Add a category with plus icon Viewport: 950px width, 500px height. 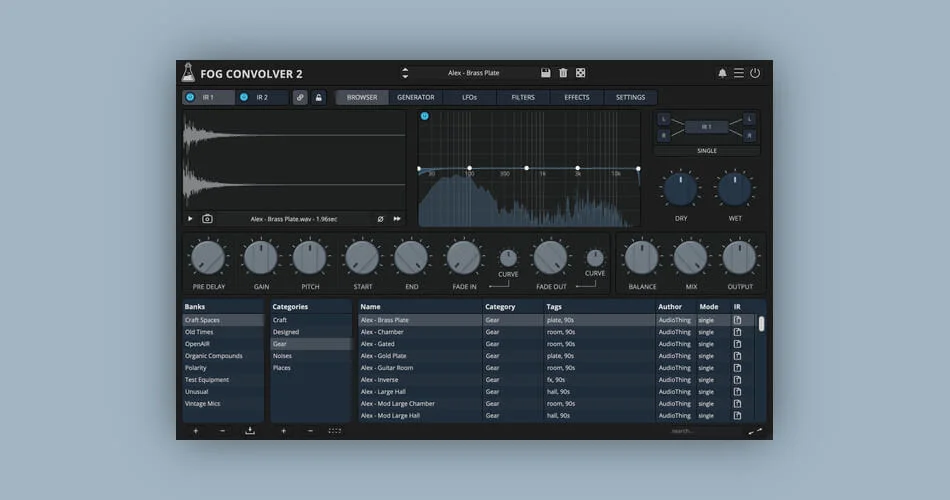pyautogui.click(x=284, y=431)
